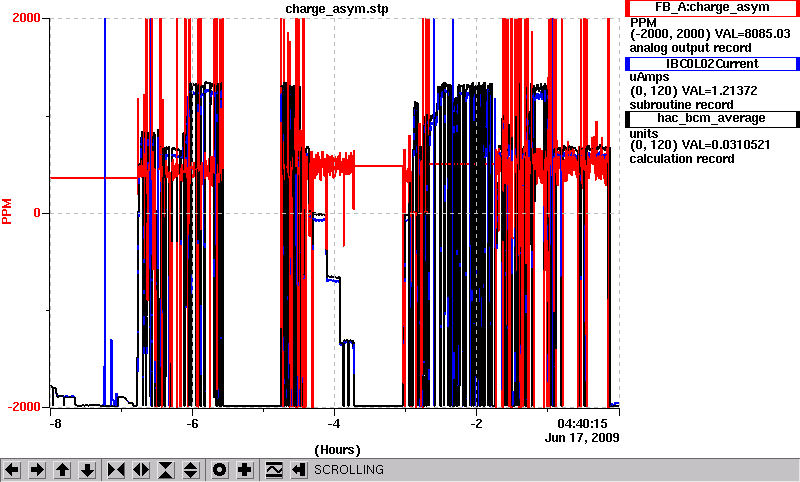
Task: Click the -2 hours x-axis tick label
Action: (476, 424)
